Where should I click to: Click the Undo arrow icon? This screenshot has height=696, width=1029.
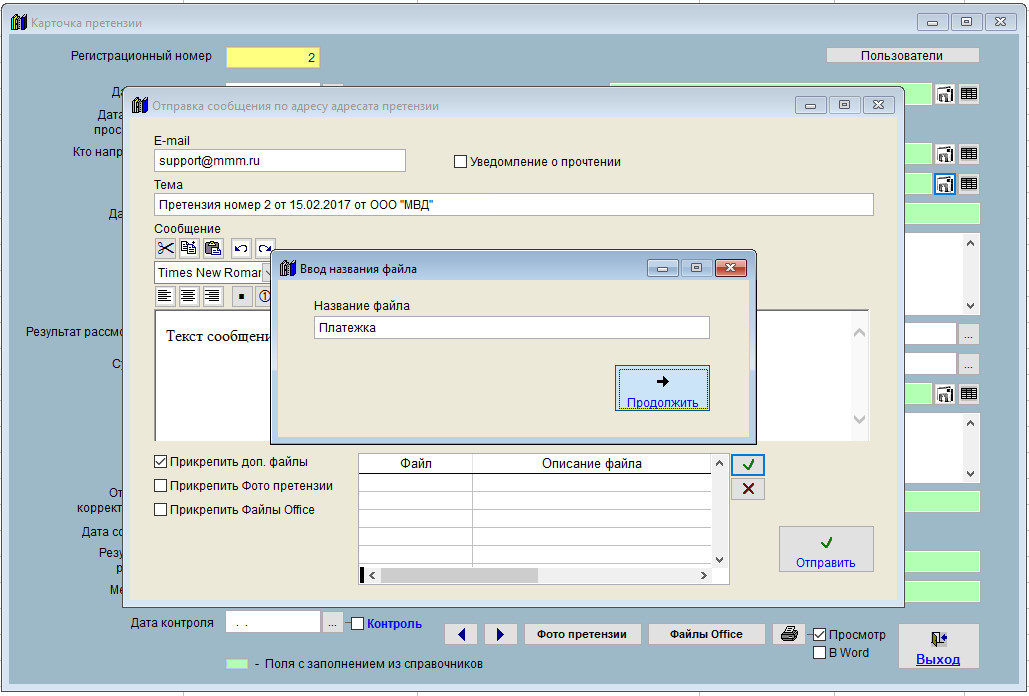[241, 248]
